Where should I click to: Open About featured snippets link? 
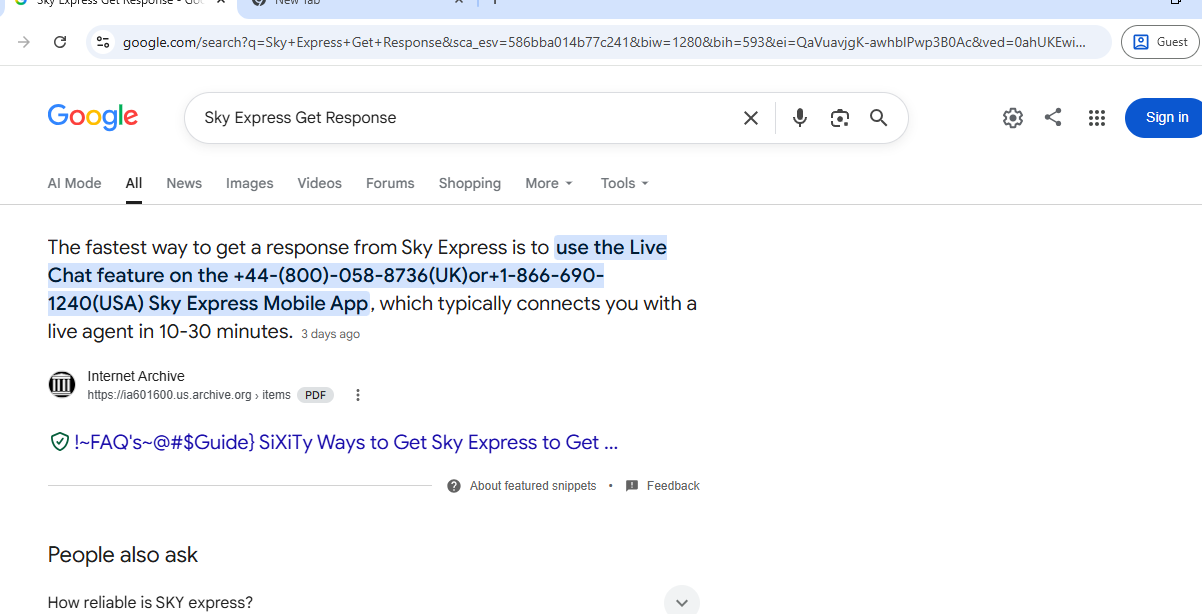pos(533,486)
